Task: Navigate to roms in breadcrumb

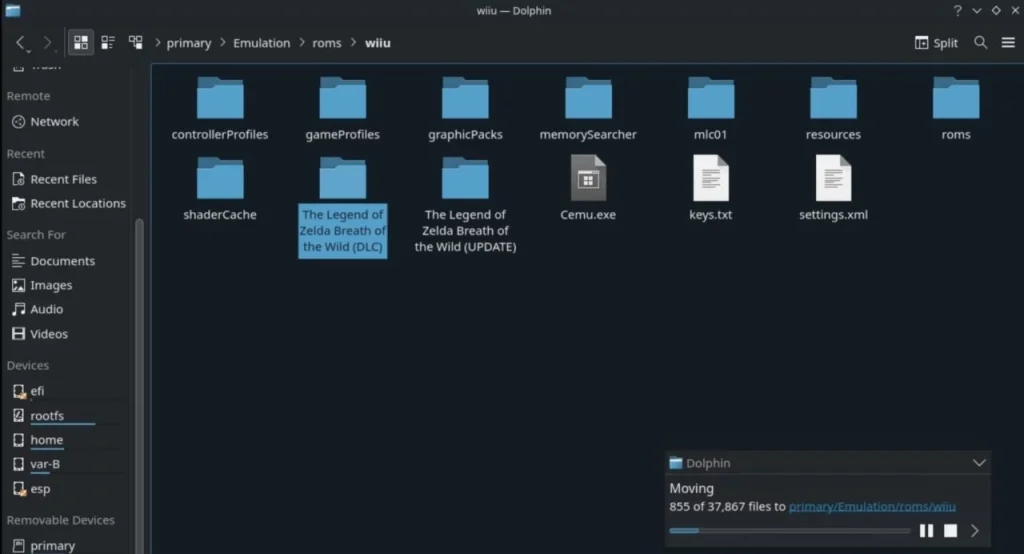Action: pos(327,43)
